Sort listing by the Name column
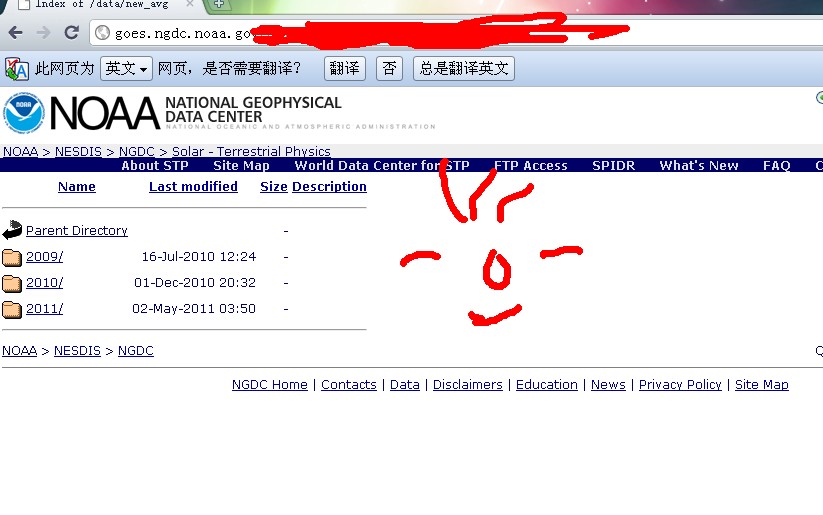 coord(77,186)
